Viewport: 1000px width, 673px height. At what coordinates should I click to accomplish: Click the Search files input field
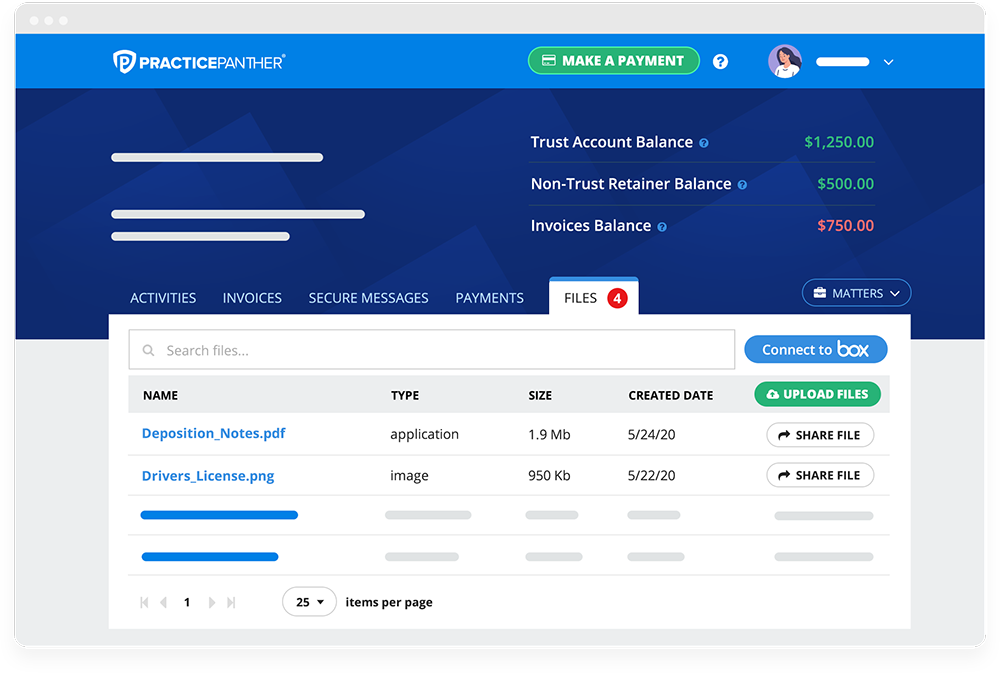[x=432, y=350]
